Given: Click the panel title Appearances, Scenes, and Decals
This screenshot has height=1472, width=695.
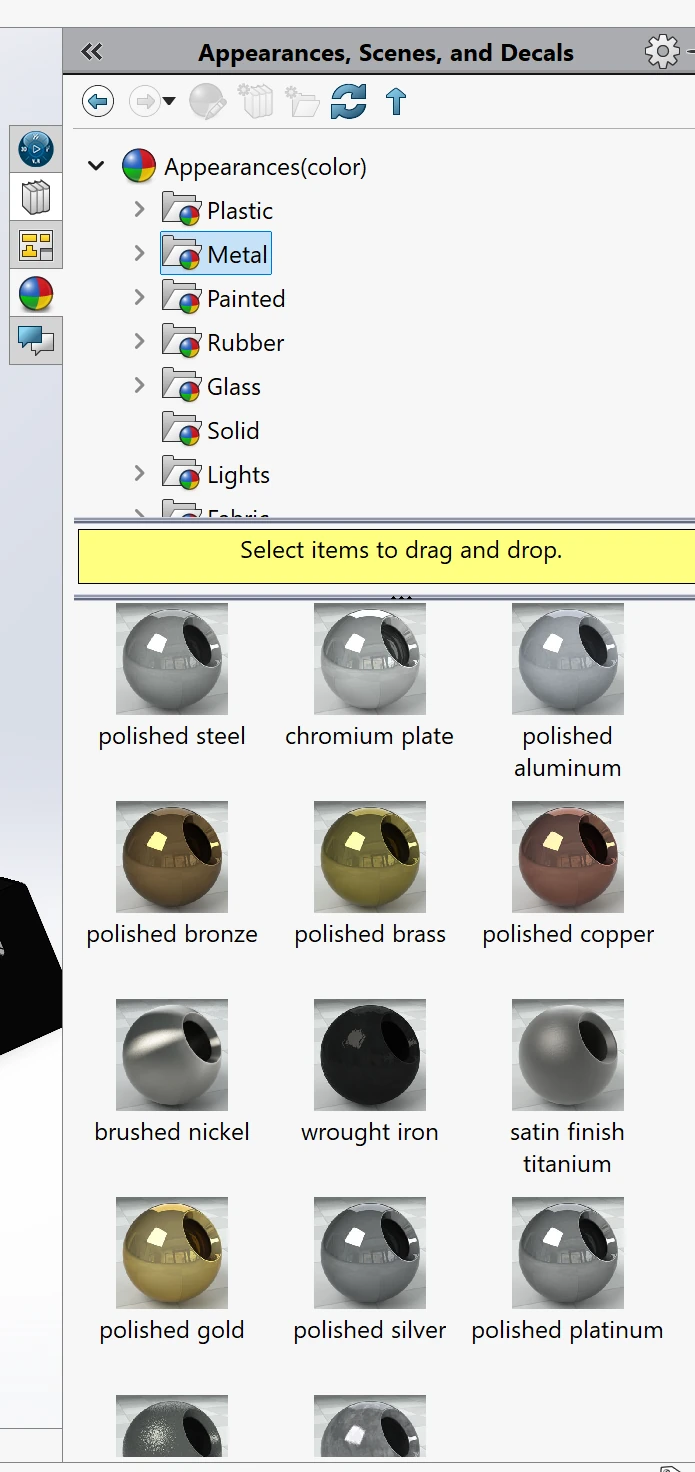Looking at the screenshot, I should click(386, 53).
